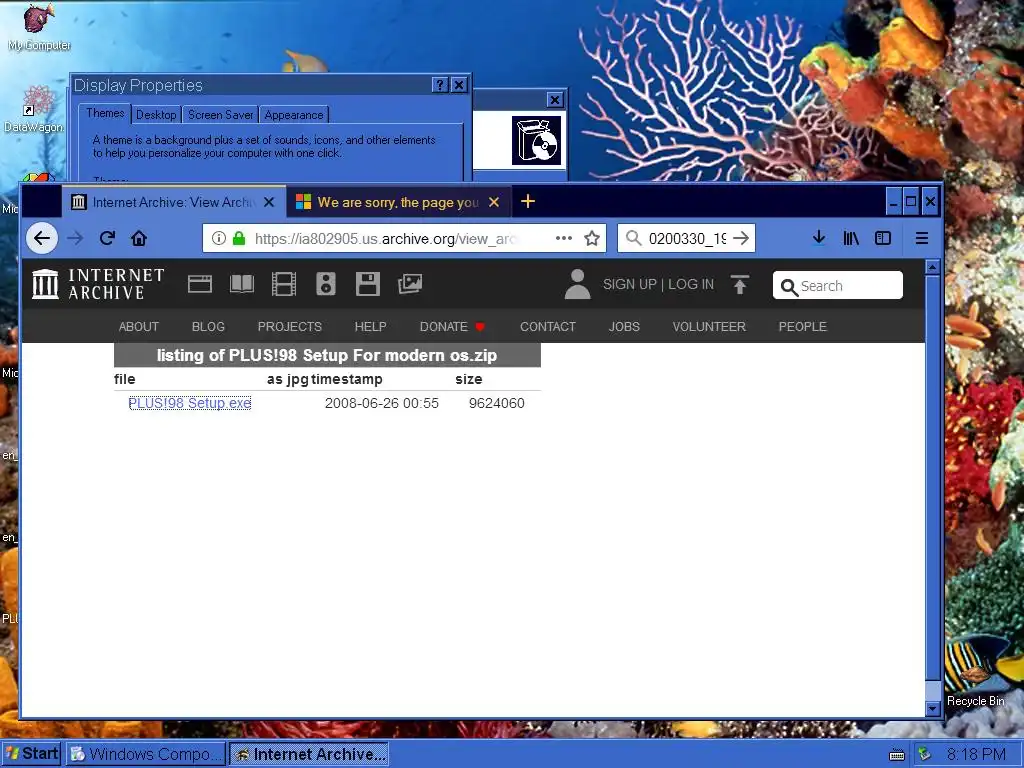This screenshot has width=1024, height=768.
Task: Click SIGN UP link
Action: 630,285
